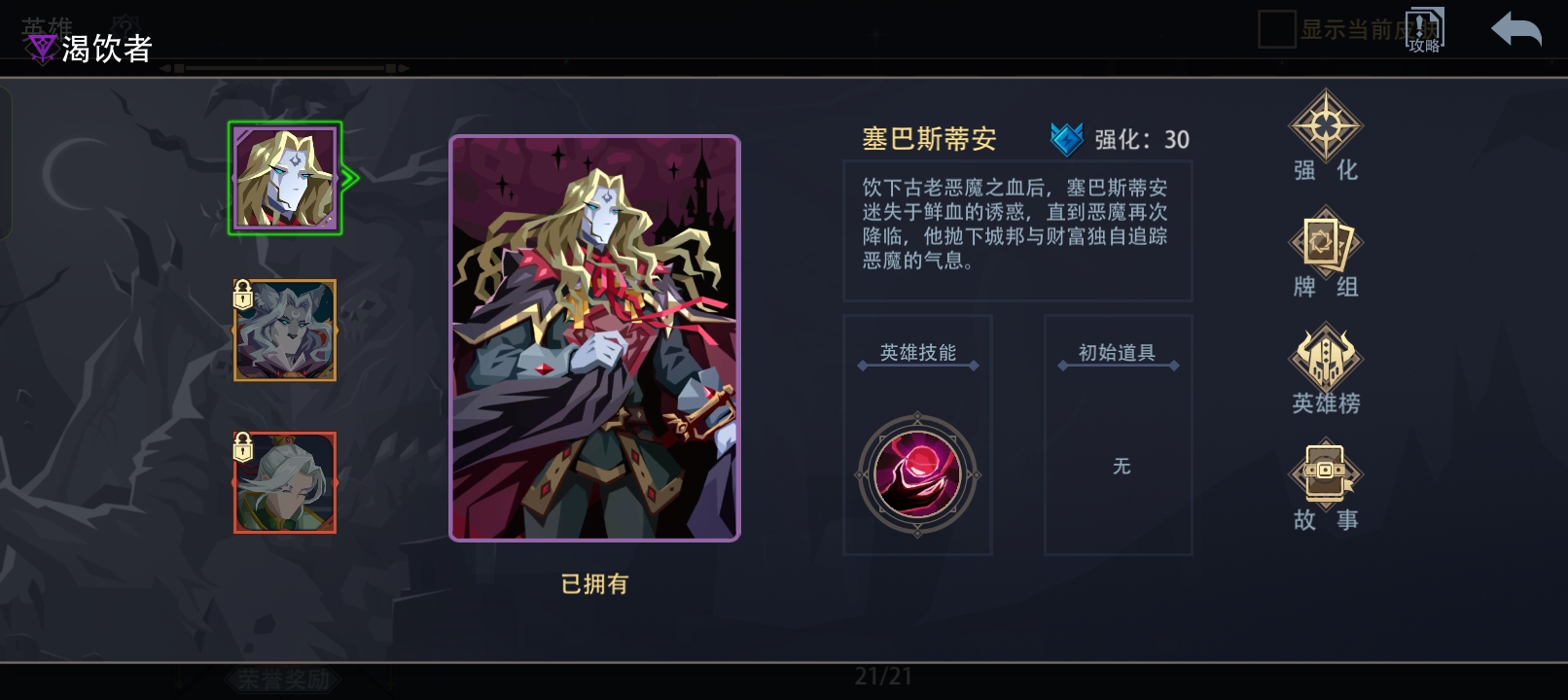Click the blue 强化 level crest icon
Screen dimensions: 1568x700
[x=1067, y=139]
